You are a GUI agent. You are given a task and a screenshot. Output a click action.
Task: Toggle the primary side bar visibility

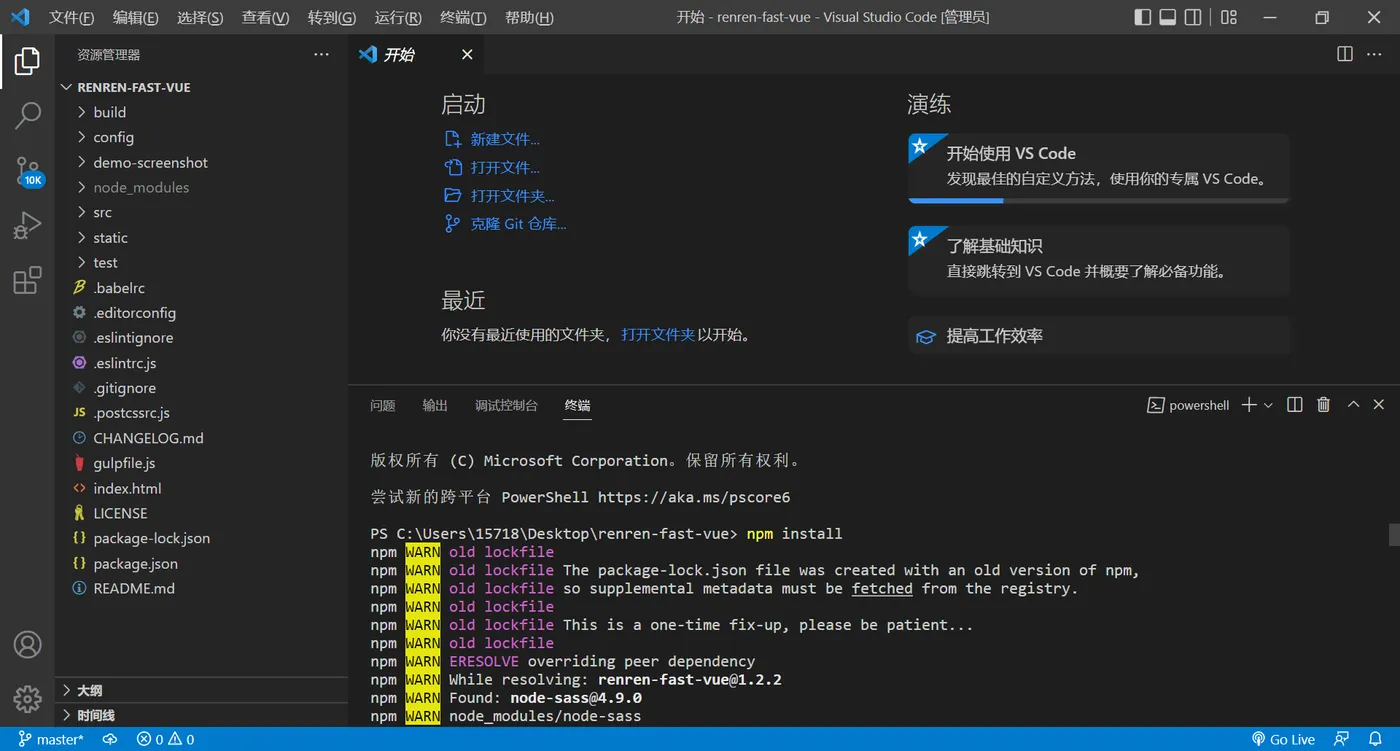1143,17
